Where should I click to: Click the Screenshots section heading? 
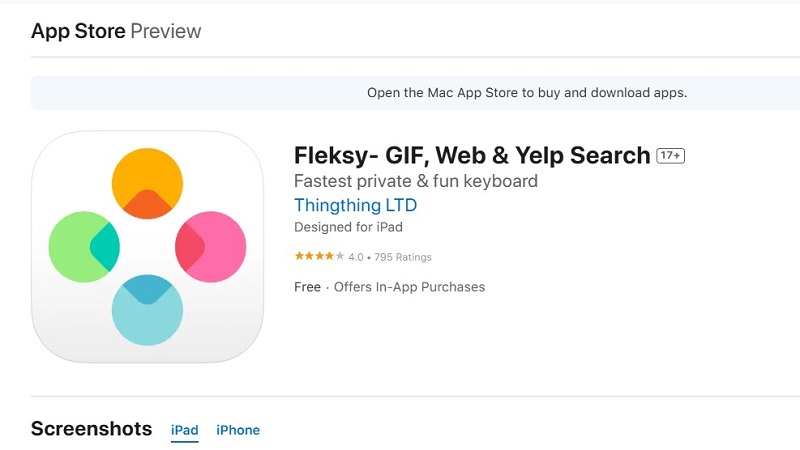(x=91, y=429)
